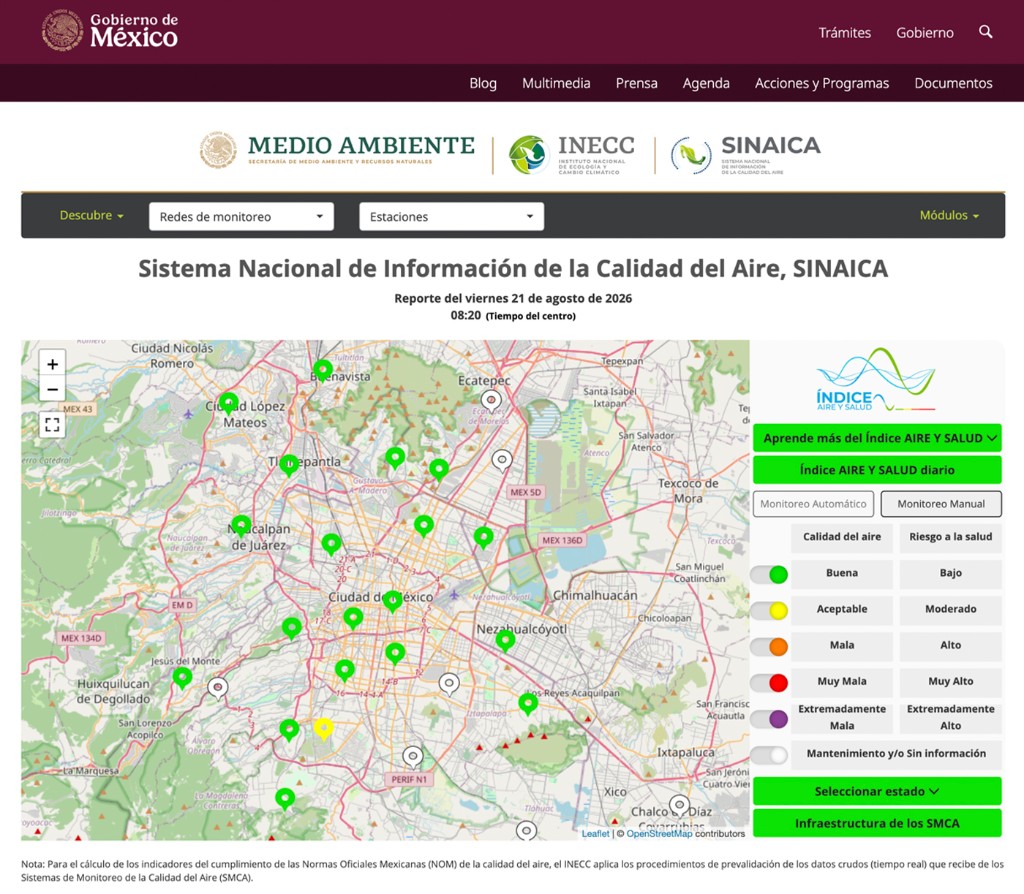Screen dimensions: 1024x894
Task: Click the Medio Ambiente logo
Action: [x=337, y=150]
